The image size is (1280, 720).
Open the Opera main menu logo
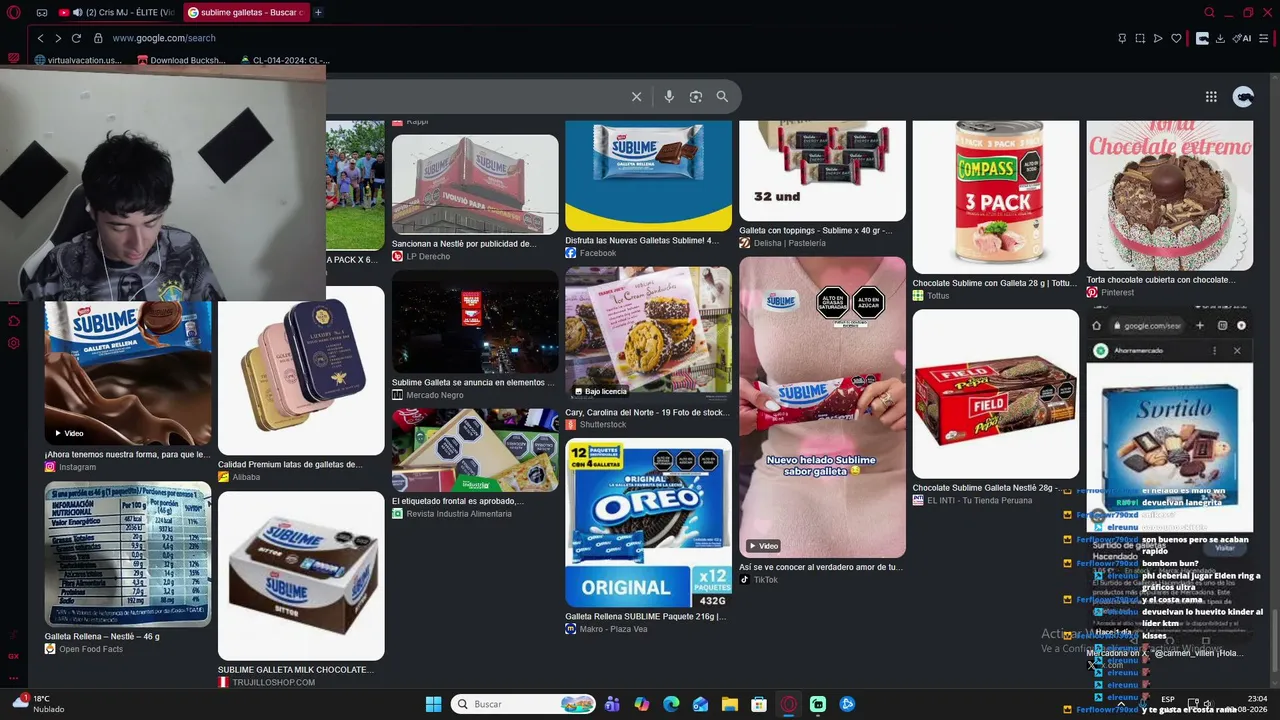point(16,13)
